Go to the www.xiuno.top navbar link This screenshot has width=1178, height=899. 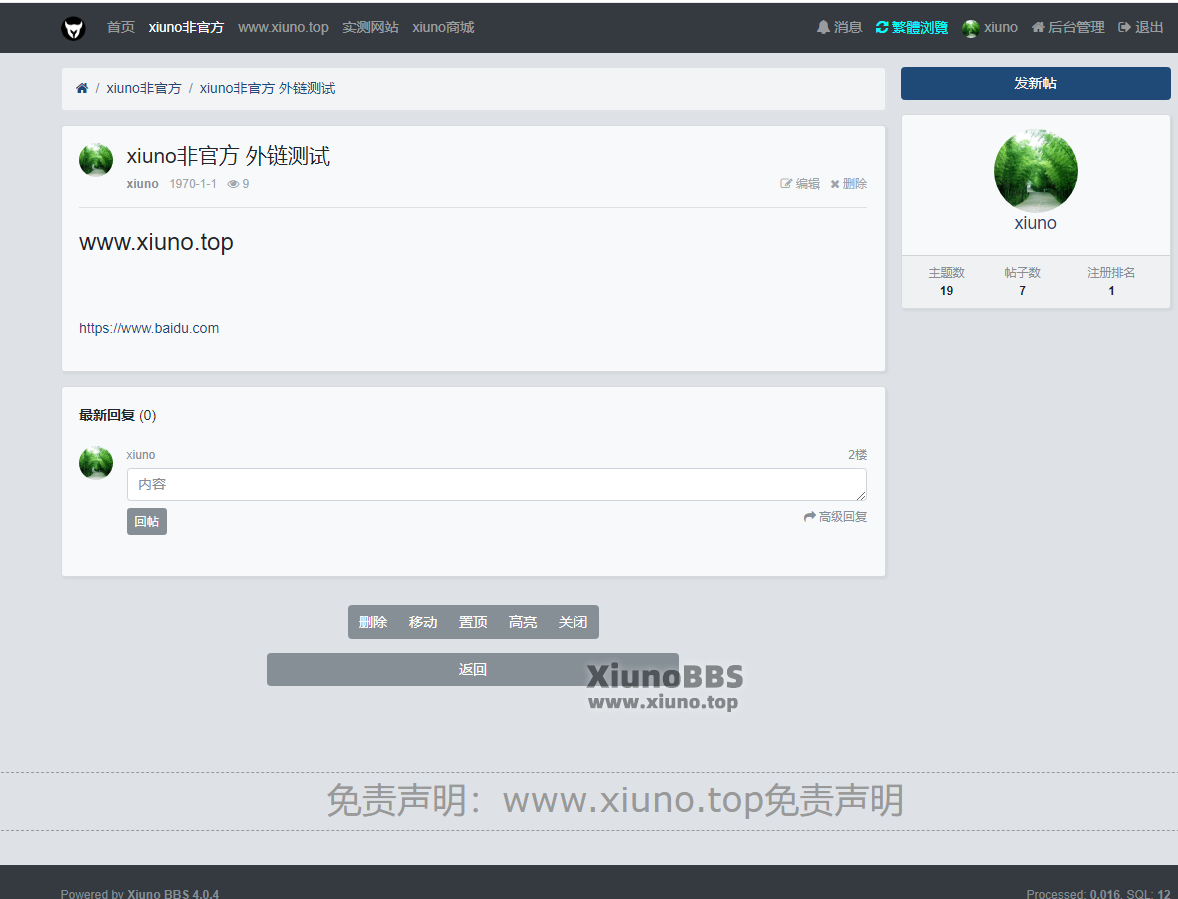(x=283, y=28)
